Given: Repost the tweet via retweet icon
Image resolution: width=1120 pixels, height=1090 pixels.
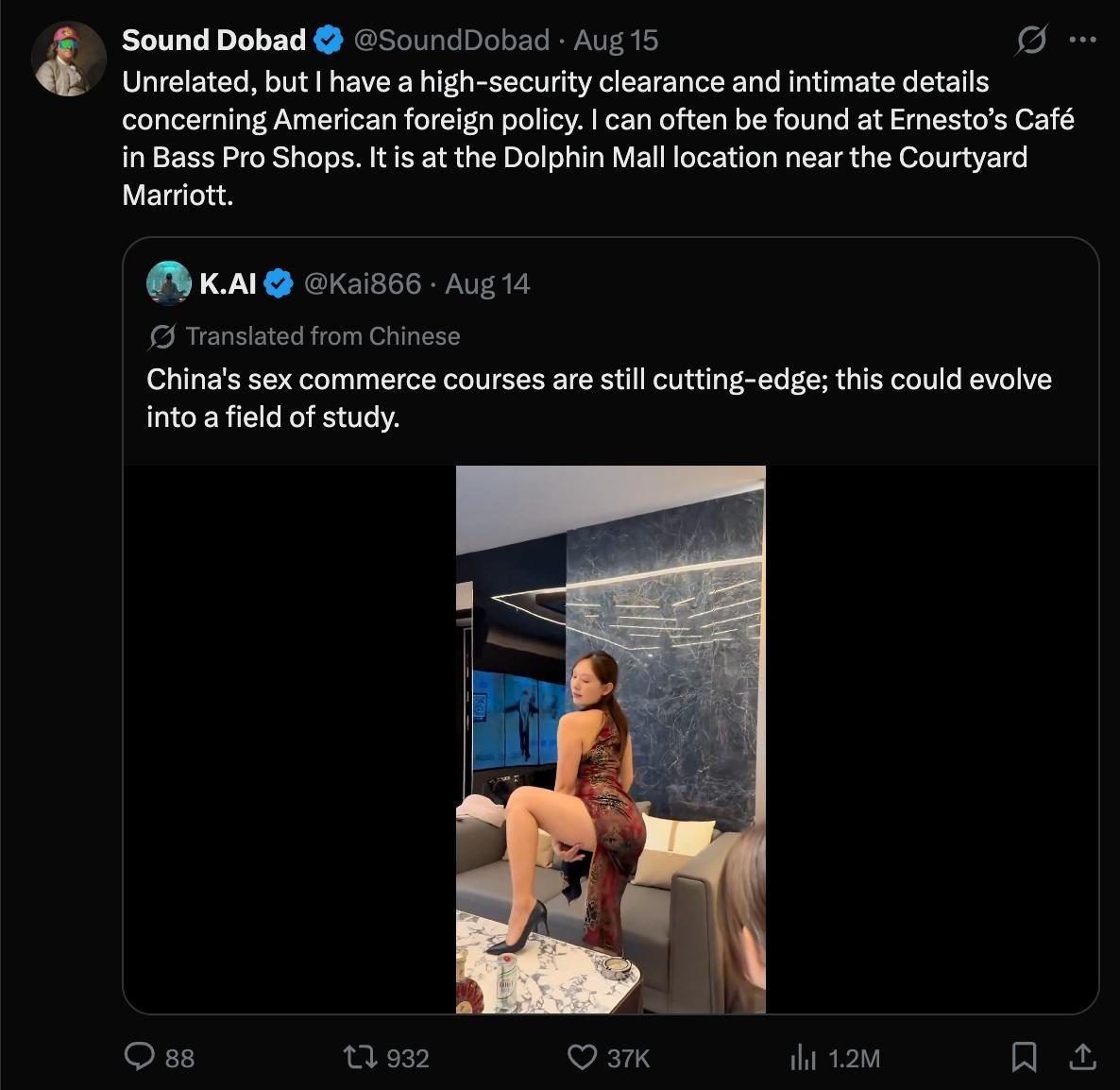Looking at the screenshot, I should pos(359,1056).
